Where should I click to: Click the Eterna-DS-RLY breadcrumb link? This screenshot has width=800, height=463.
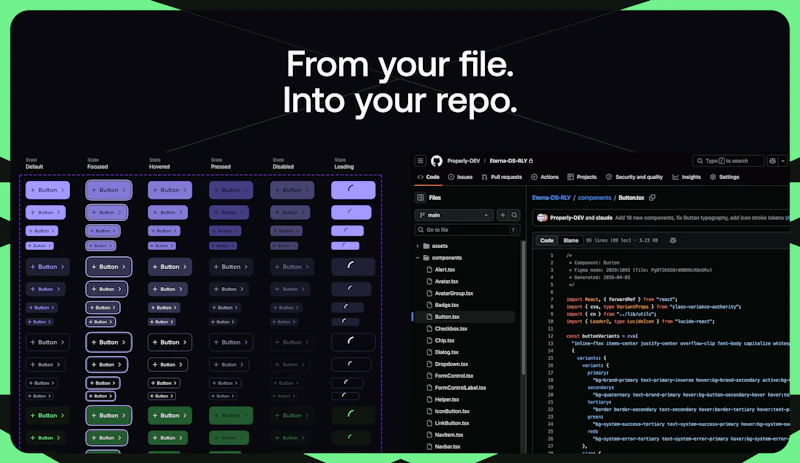tap(551, 198)
